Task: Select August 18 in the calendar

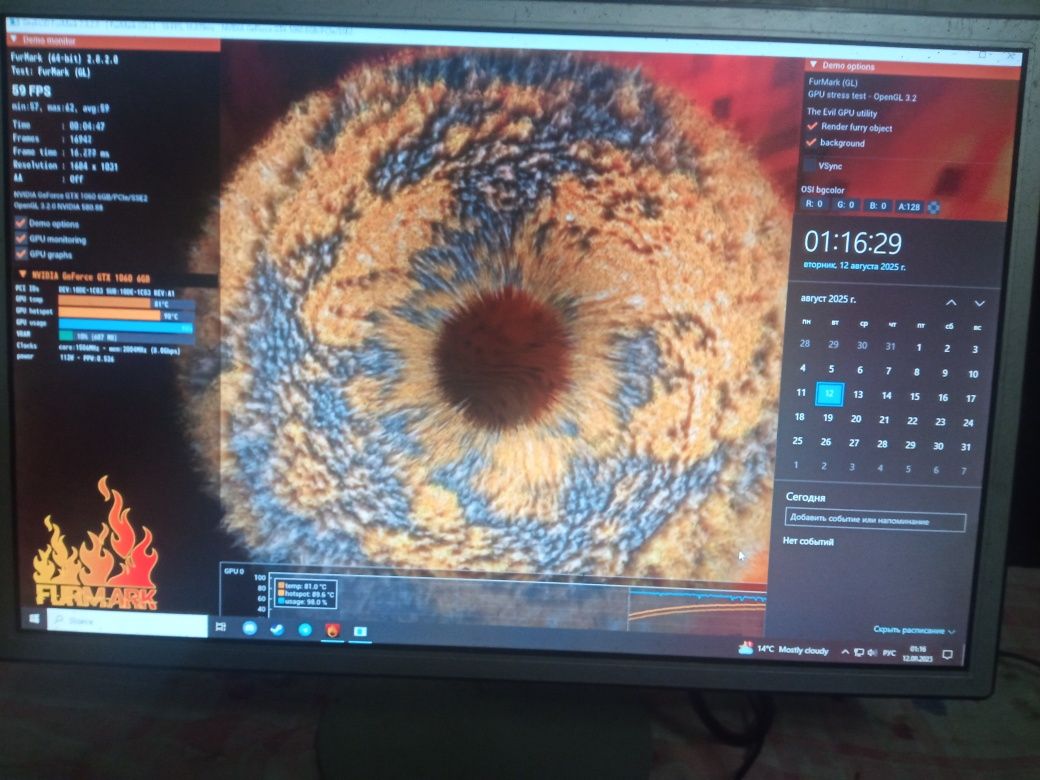Action: tap(799, 417)
